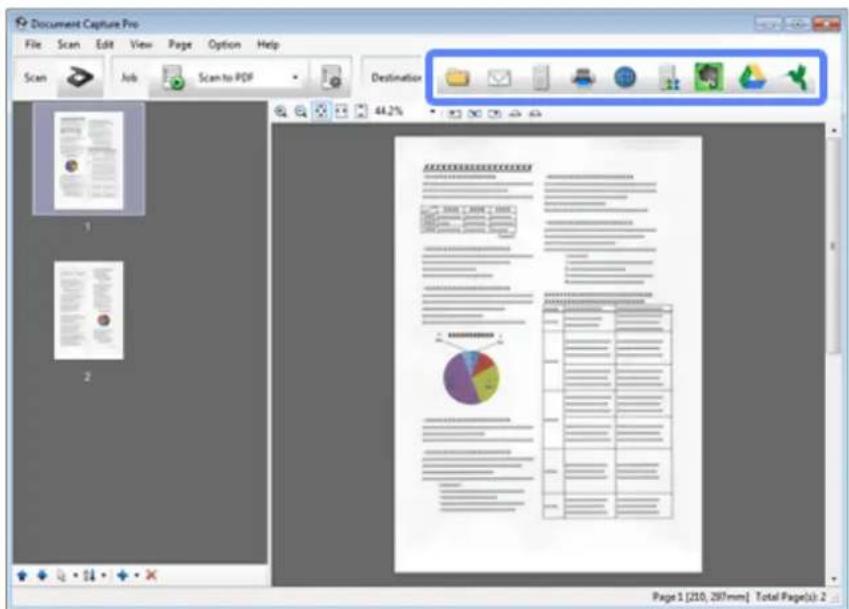Click the "Scan" toolbar label beside scanner icon
This screenshot has width=849, height=609.
[35, 78]
